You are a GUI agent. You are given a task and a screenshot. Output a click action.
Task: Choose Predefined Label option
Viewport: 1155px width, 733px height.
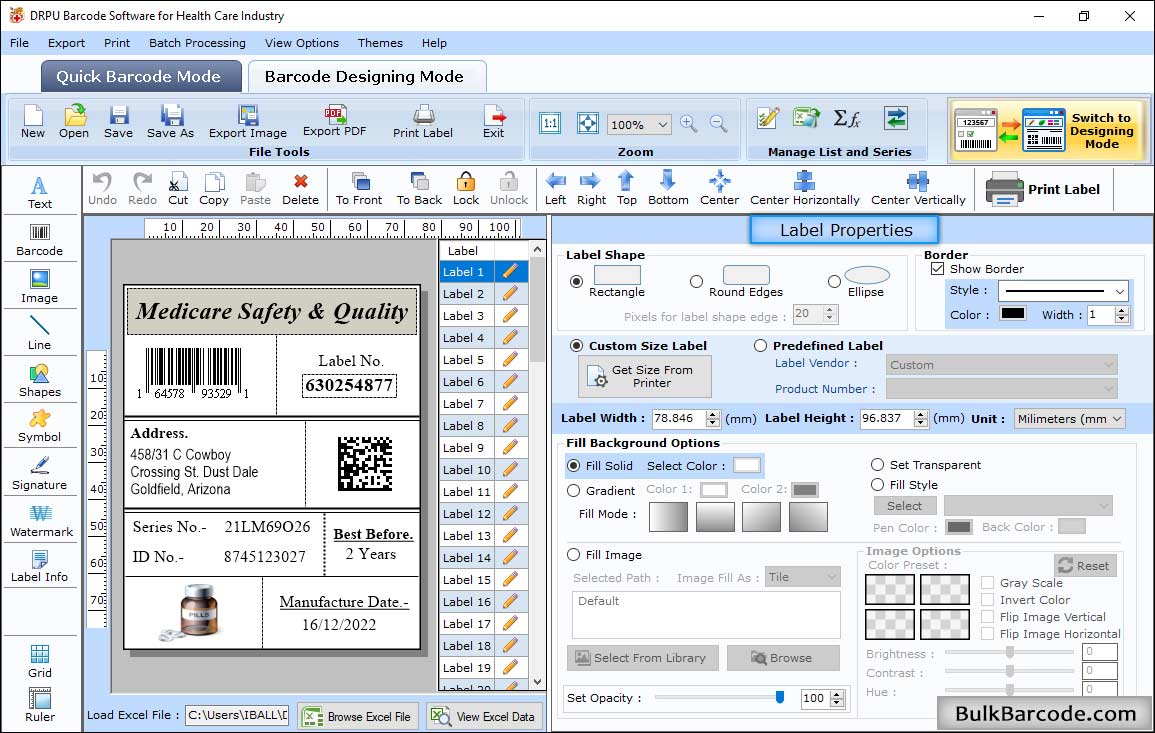[x=760, y=346]
